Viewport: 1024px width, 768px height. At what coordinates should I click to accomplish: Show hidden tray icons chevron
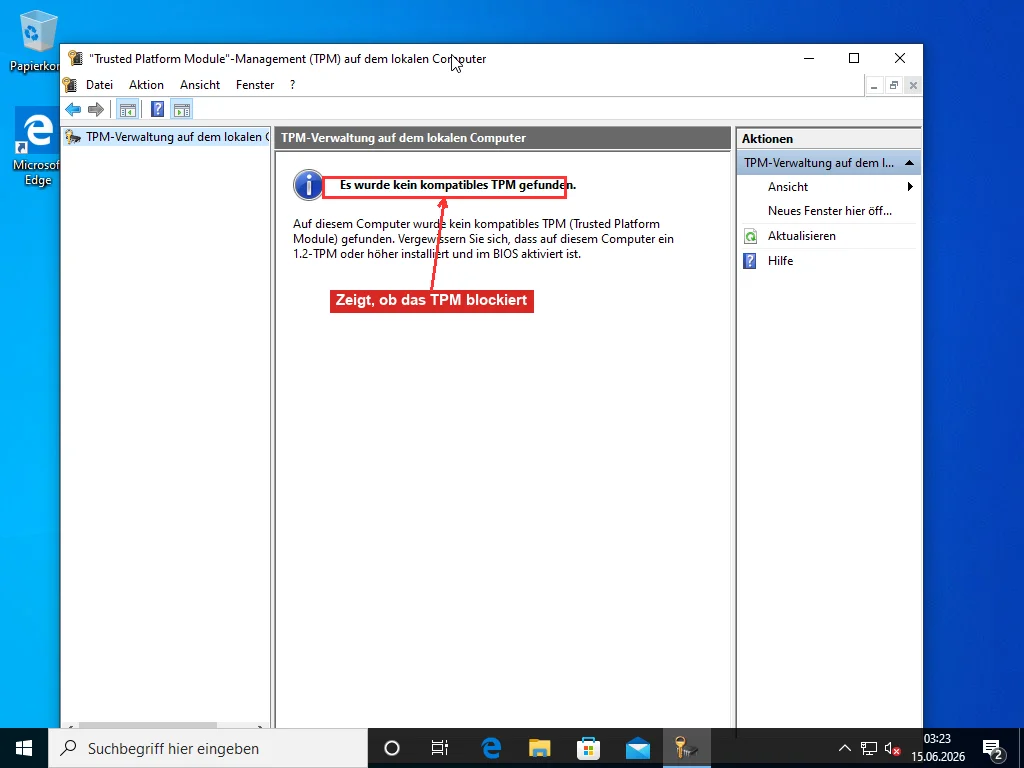[x=844, y=748]
